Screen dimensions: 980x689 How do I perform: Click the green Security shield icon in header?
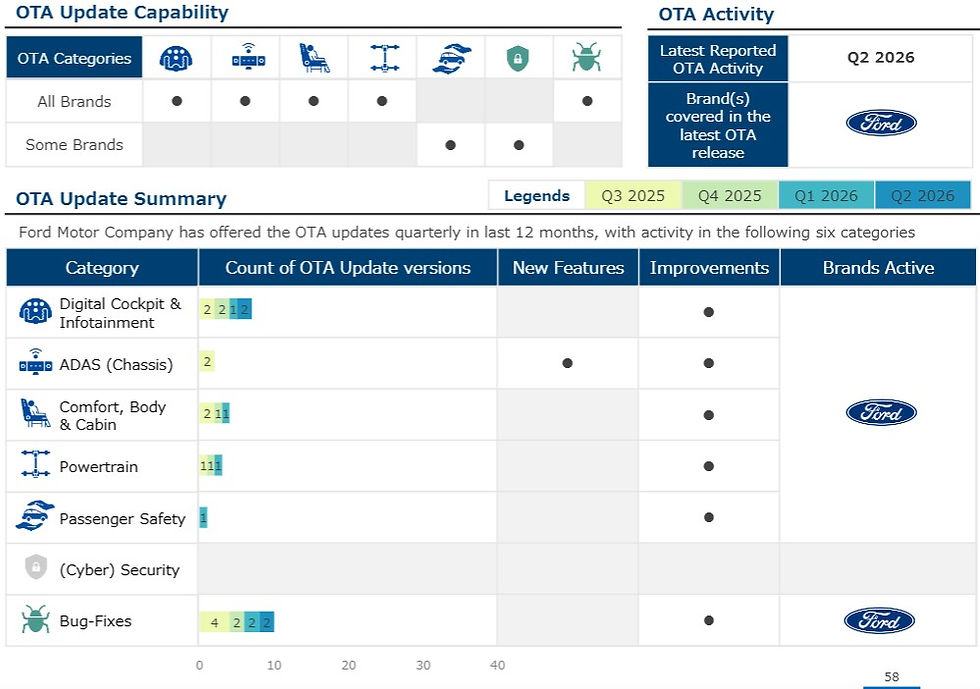tap(518, 59)
